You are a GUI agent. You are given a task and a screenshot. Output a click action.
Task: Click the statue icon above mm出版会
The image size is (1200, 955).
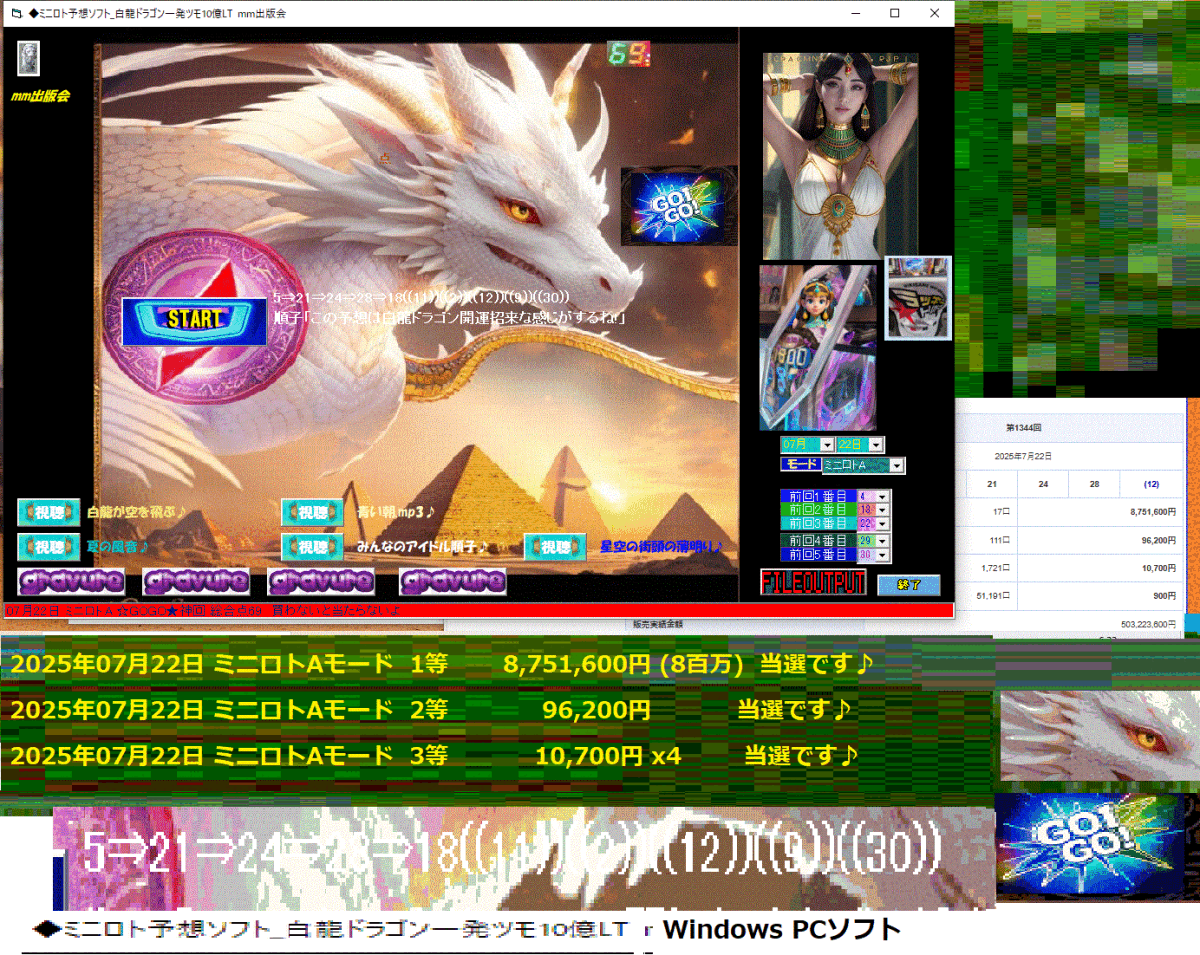pyautogui.click(x=29, y=58)
